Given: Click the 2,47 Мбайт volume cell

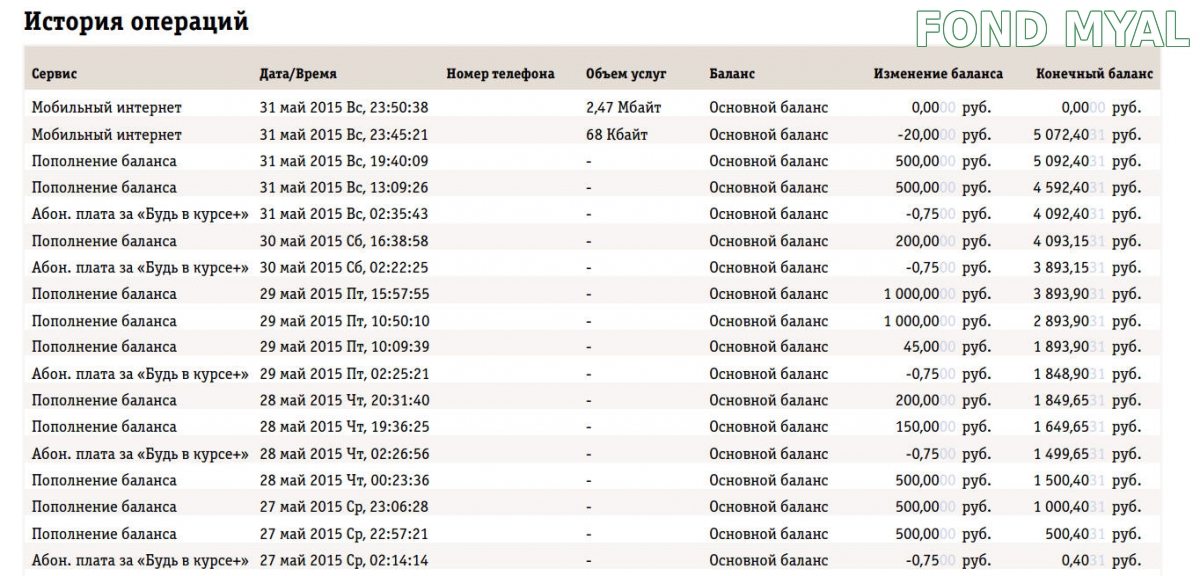Looking at the screenshot, I should tap(624, 107).
